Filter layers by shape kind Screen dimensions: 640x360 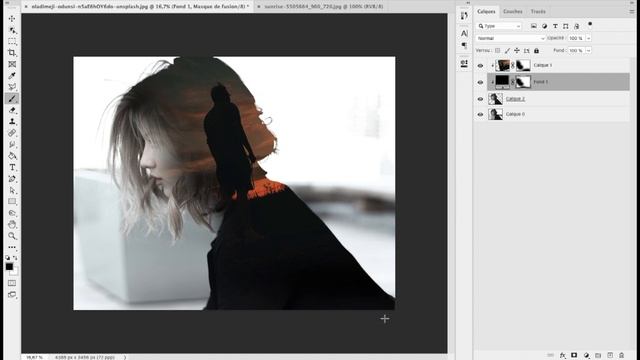click(566, 26)
